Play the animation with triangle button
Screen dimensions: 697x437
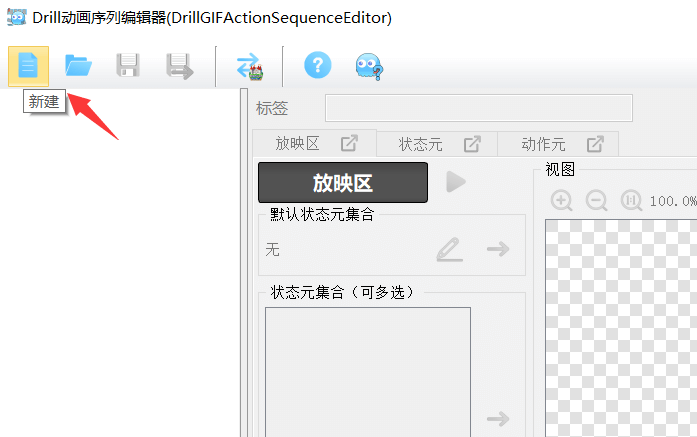pos(456,182)
